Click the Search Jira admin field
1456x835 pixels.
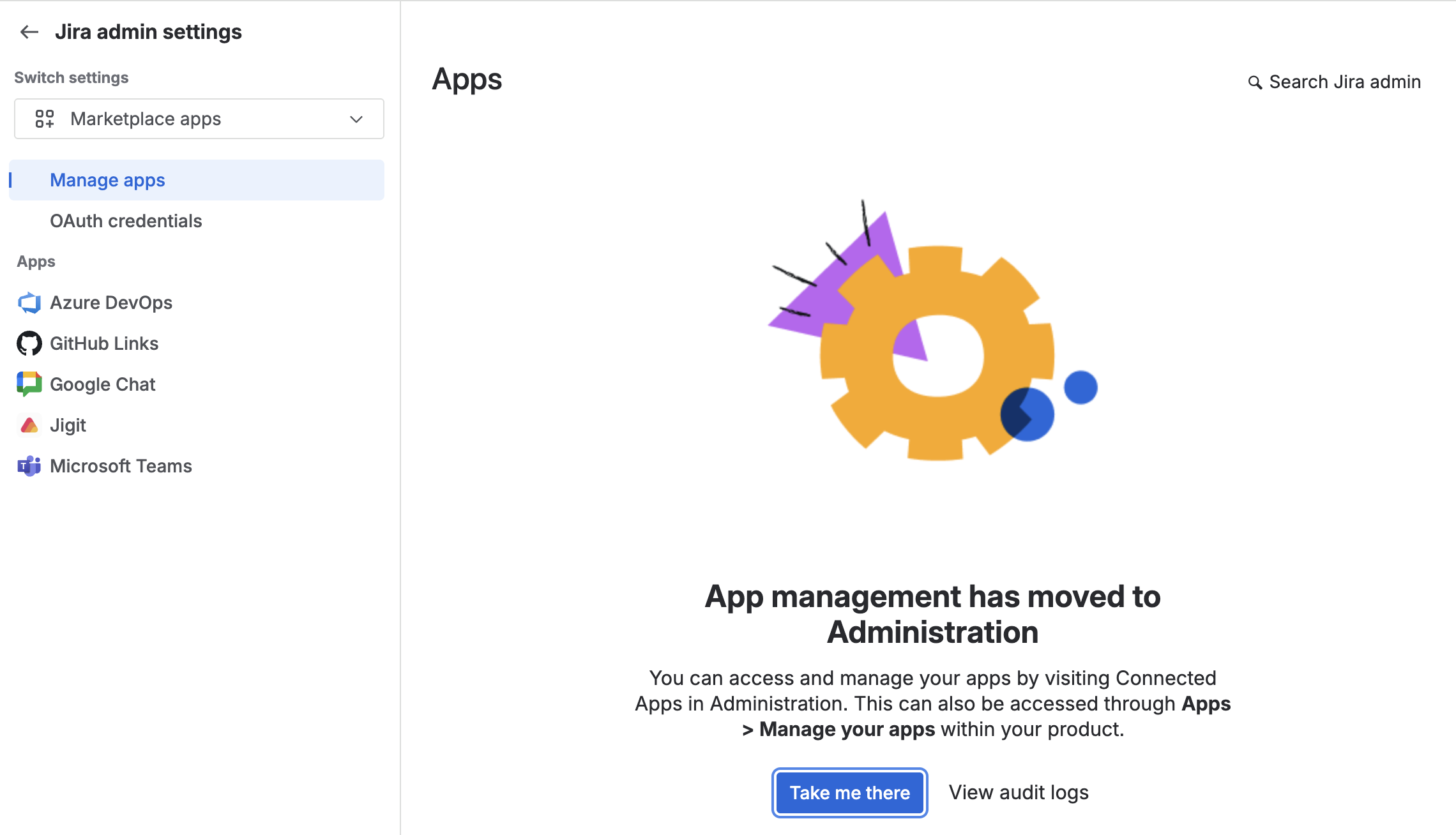(x=1335, y=82)
